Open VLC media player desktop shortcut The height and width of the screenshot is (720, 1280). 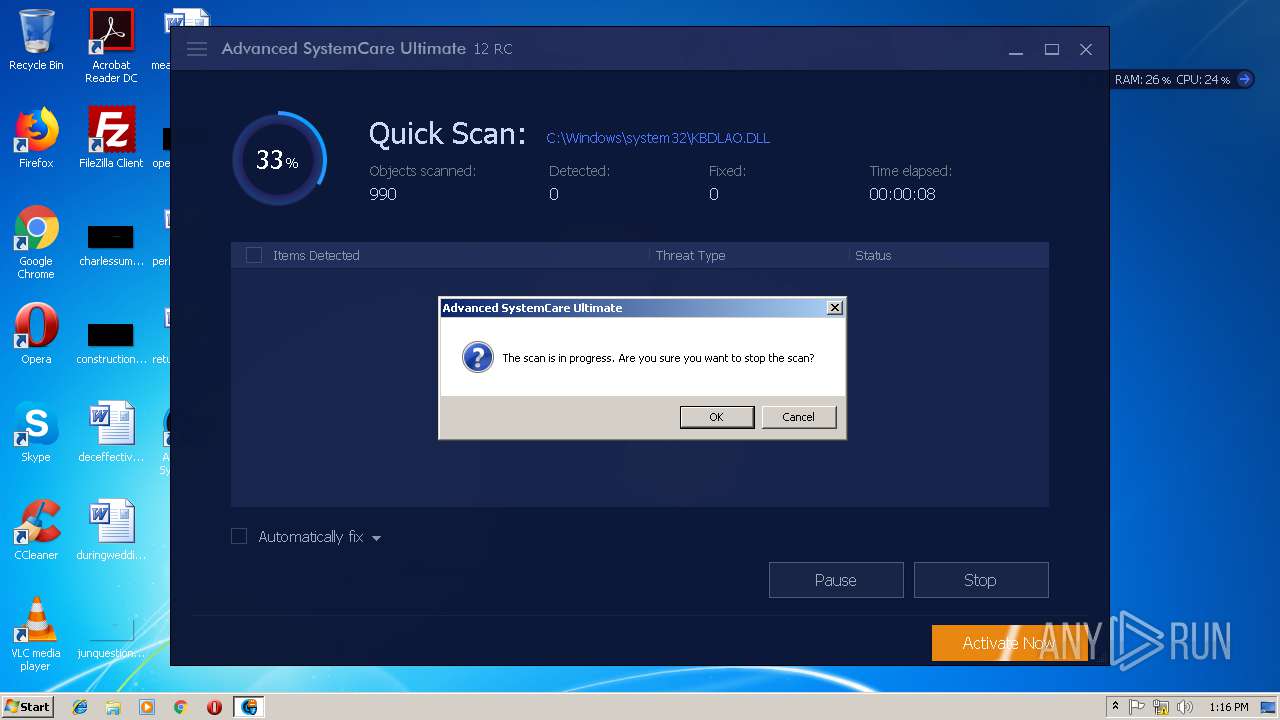[x=36, y=634]
